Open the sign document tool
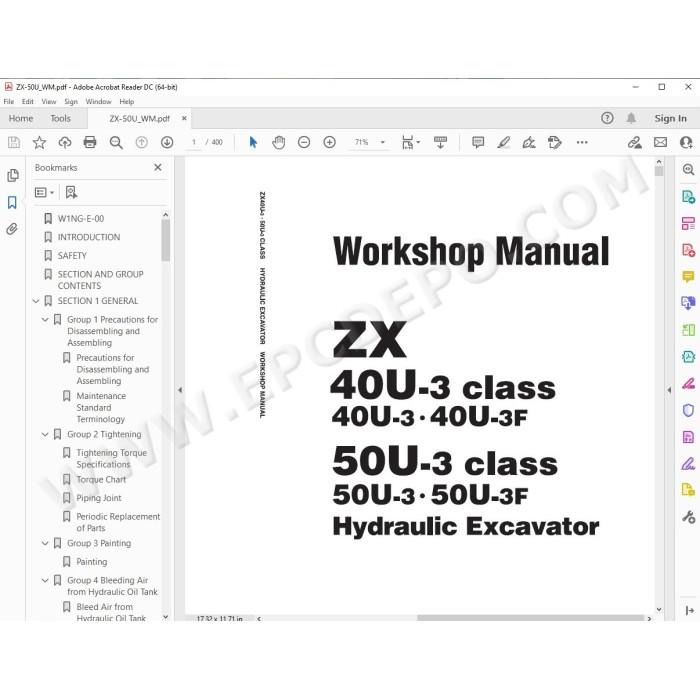Viewport: 700px width, 700px height. pyautogui.click(x=529, y=142)
